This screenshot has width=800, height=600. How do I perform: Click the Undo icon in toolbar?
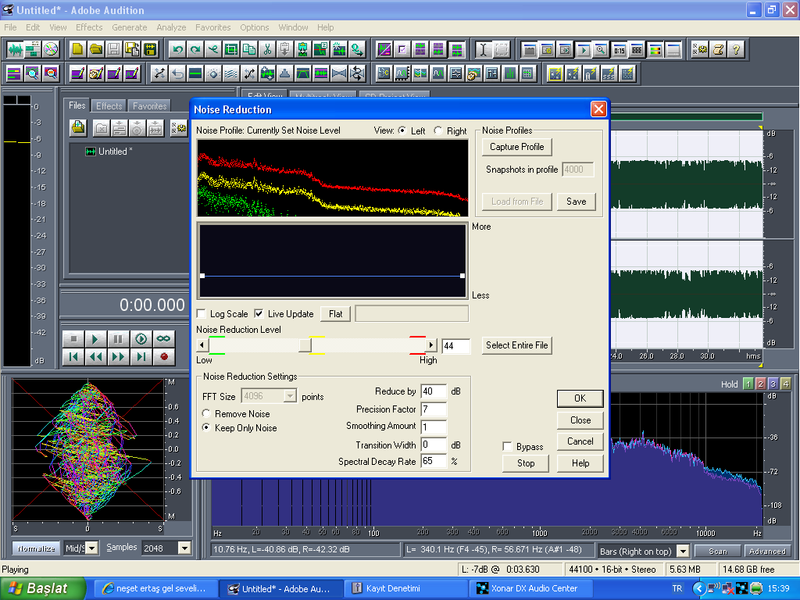tap(178, 49)
